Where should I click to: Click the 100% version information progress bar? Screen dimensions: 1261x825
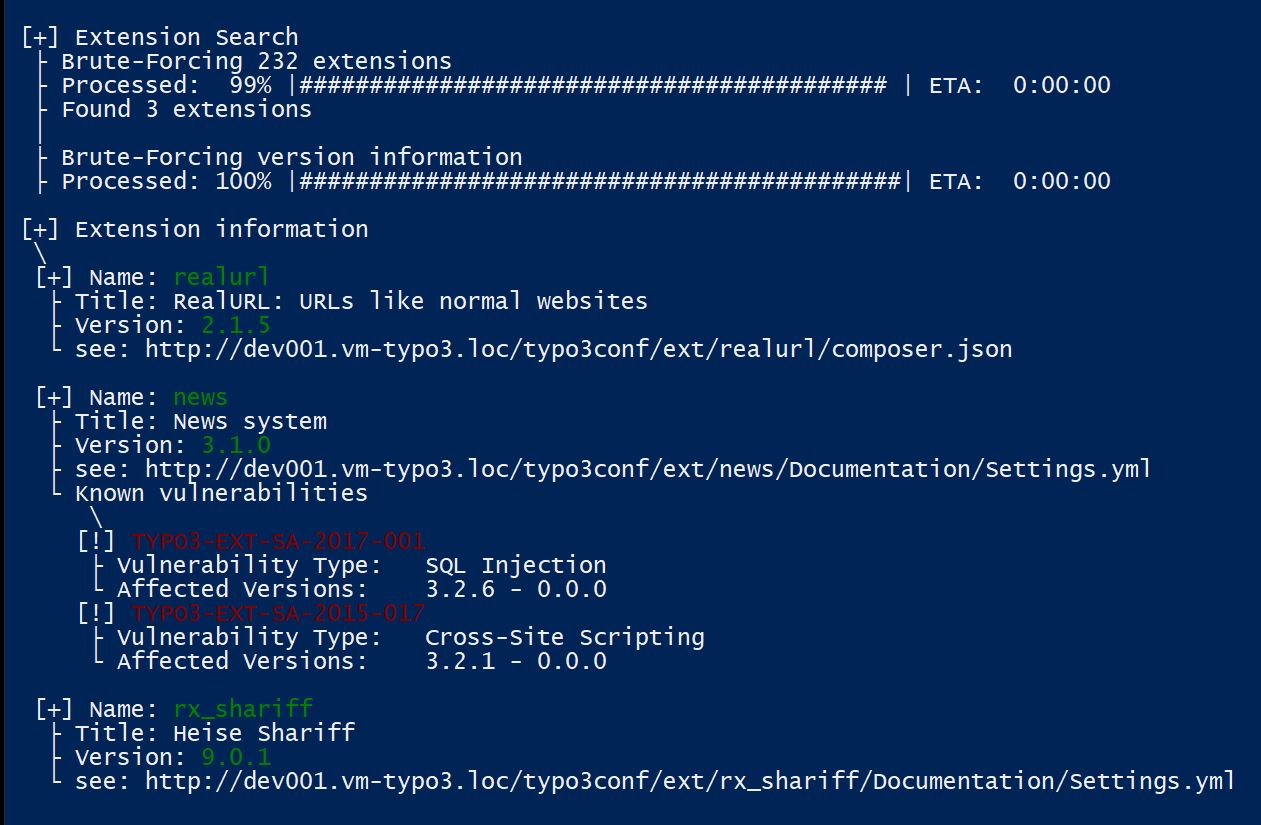[x=600, y=182]
